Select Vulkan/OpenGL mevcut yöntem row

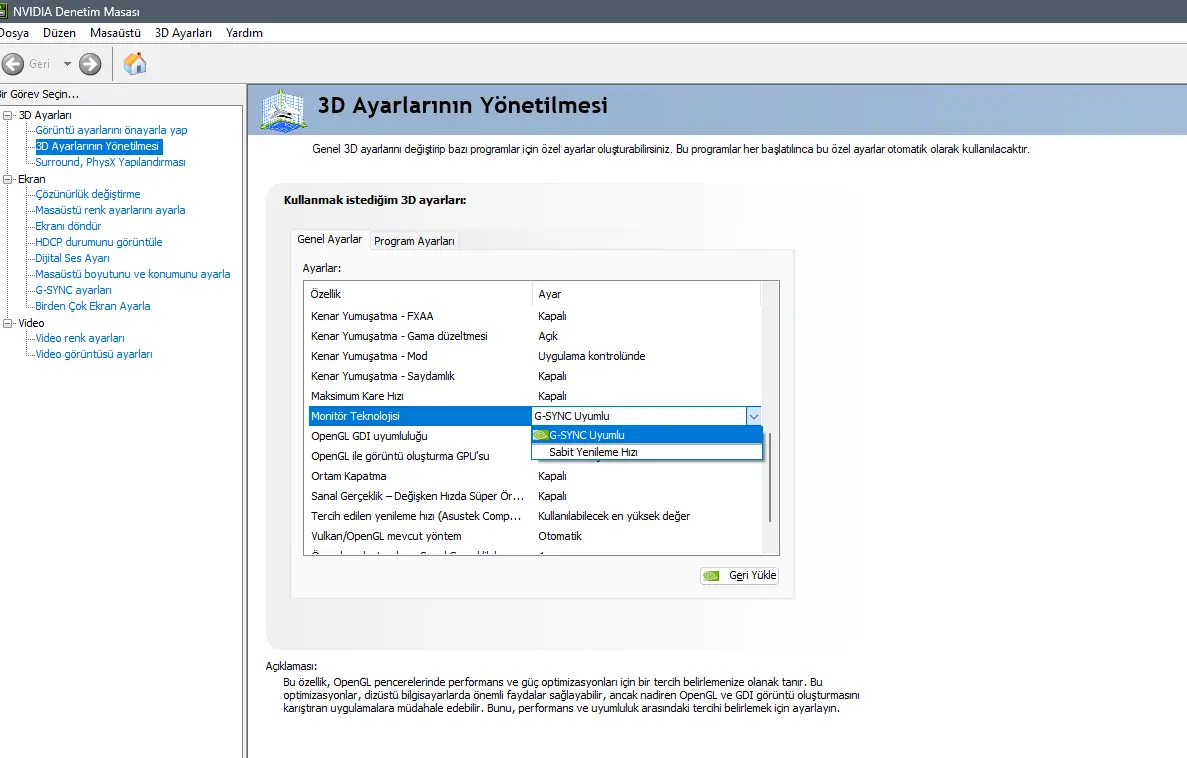coord(534,536)
